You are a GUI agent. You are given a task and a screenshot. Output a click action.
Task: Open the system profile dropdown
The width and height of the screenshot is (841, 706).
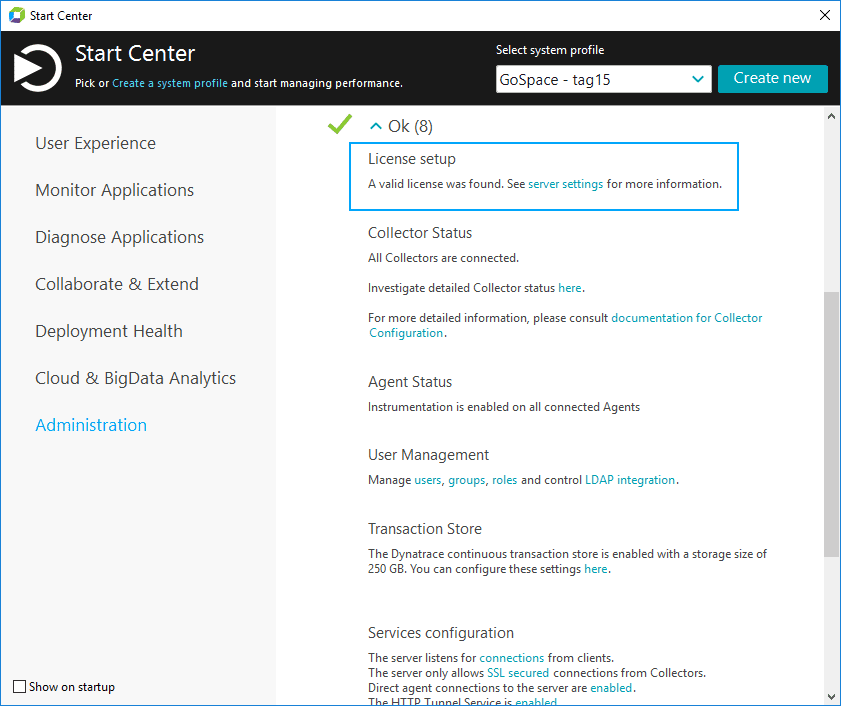pos(603,79)
